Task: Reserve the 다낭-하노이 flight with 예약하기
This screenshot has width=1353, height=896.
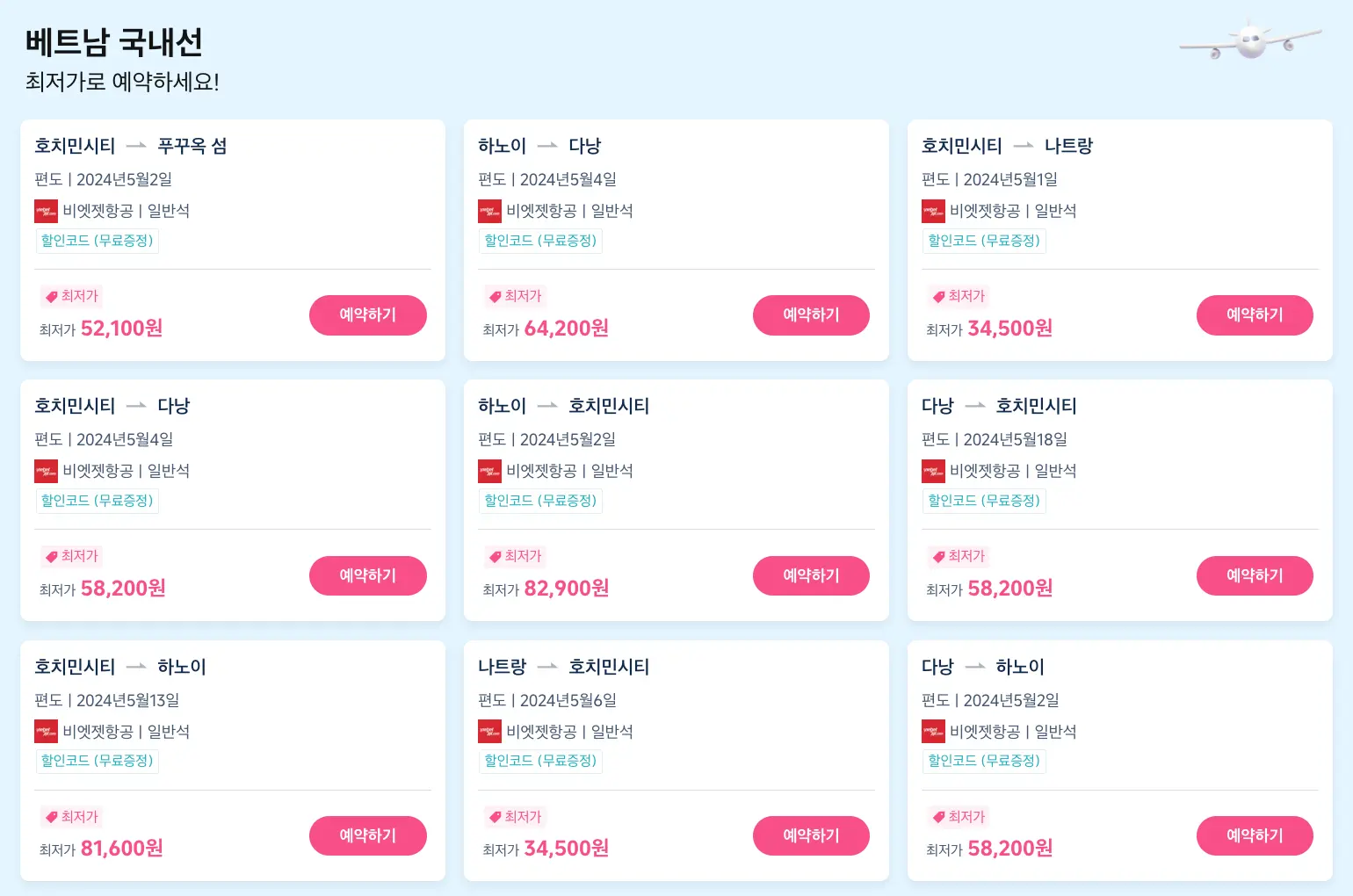Action: [x=1255, y=835]
